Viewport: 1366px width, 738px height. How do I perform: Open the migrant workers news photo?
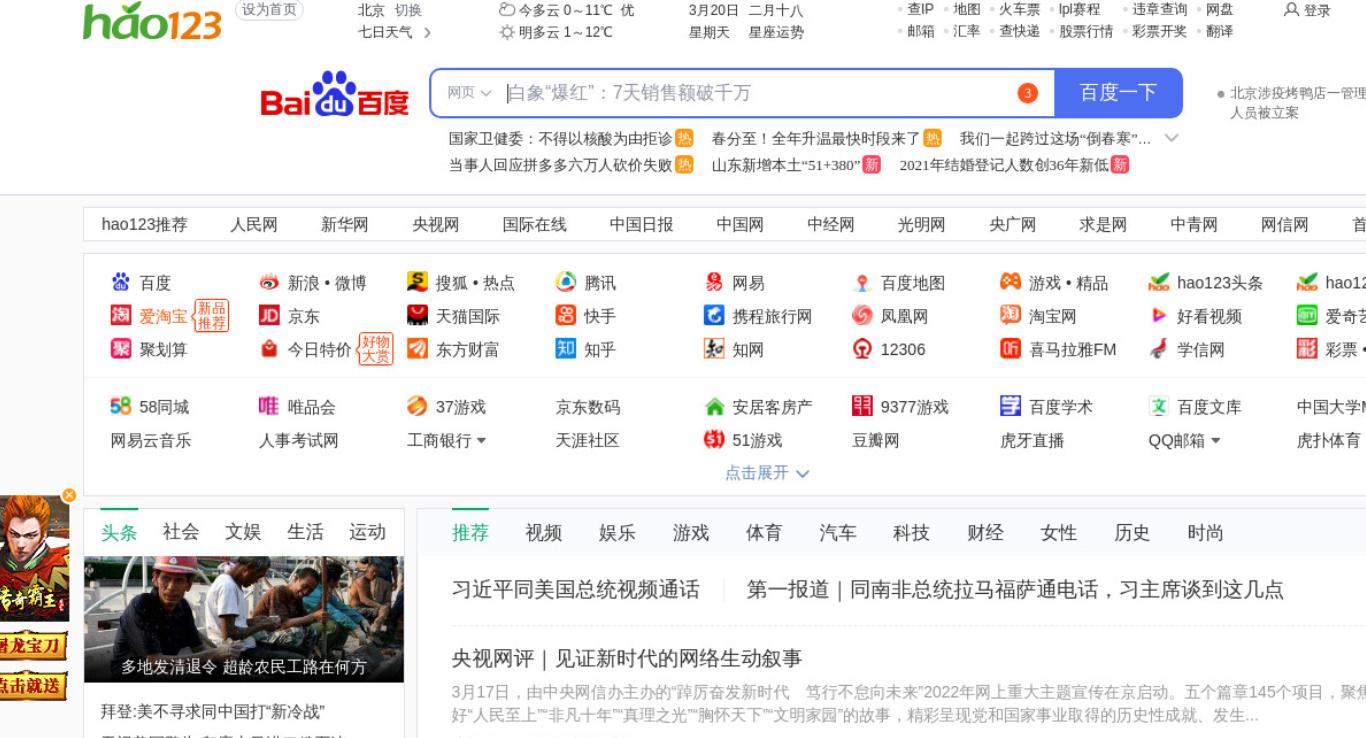pos(244,620)
